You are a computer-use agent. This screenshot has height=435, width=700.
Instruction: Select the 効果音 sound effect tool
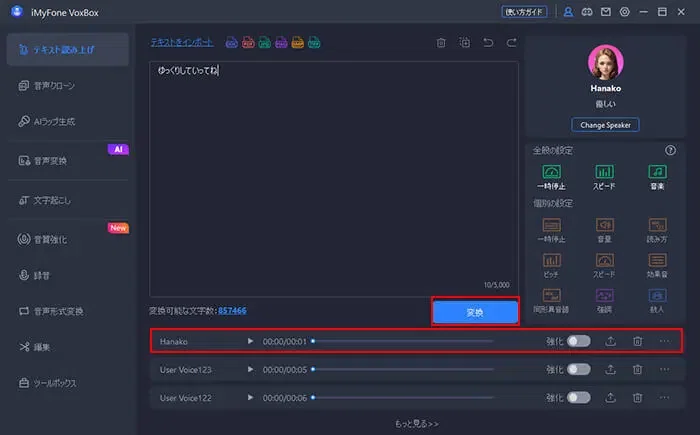point(657,265)
